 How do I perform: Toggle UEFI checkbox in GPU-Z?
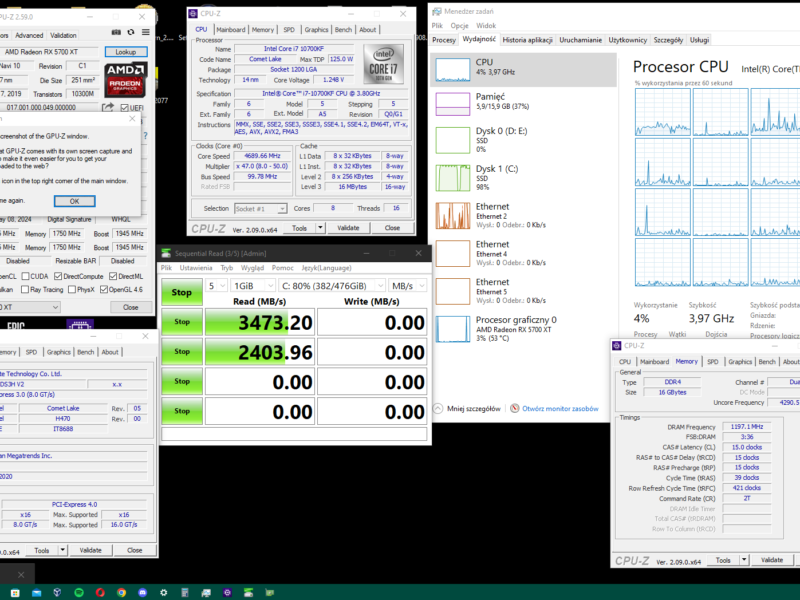[x=124, y=108]
